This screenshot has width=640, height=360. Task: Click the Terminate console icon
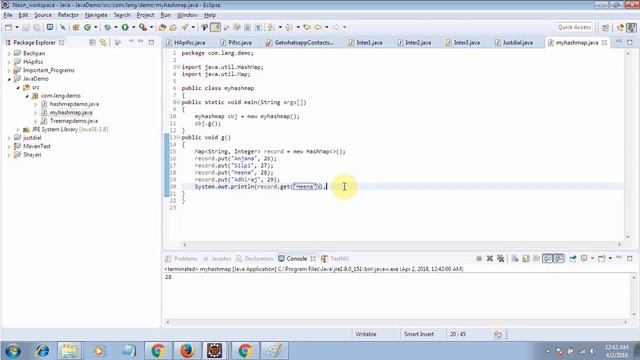click(x=479, y=258)
